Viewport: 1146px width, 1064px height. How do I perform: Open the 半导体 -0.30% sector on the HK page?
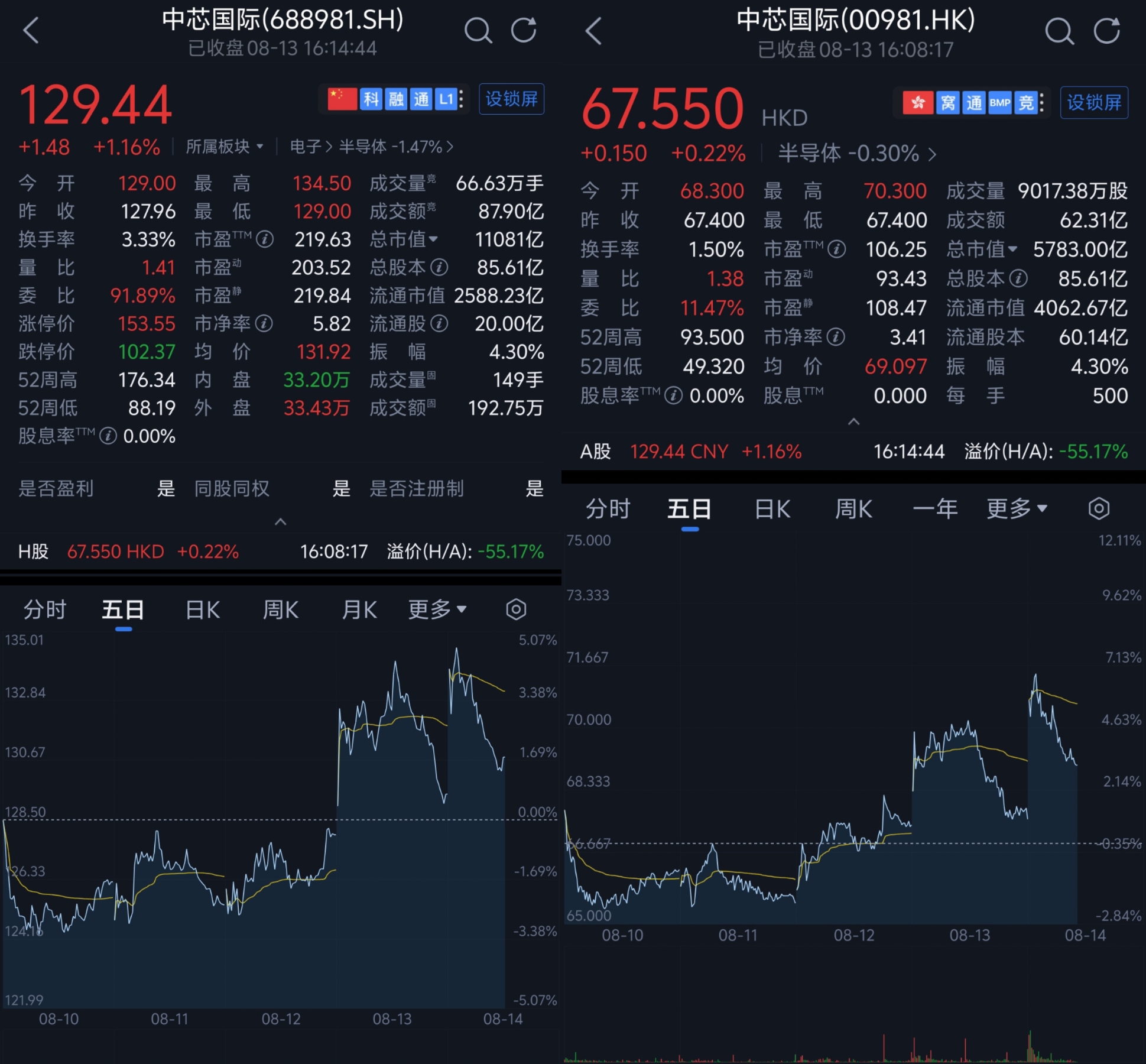857,154
